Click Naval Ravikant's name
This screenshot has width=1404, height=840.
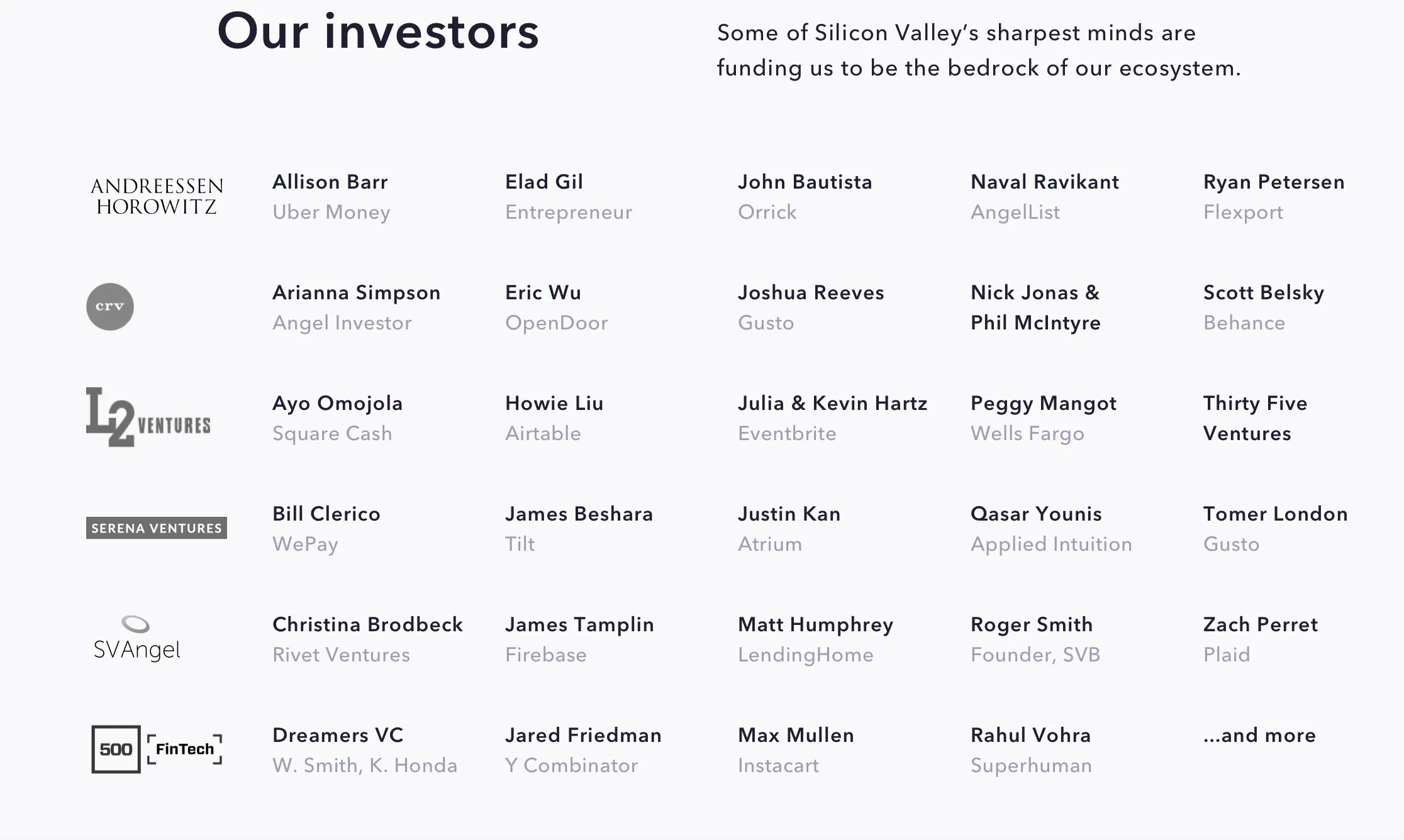pos(1045,182)
